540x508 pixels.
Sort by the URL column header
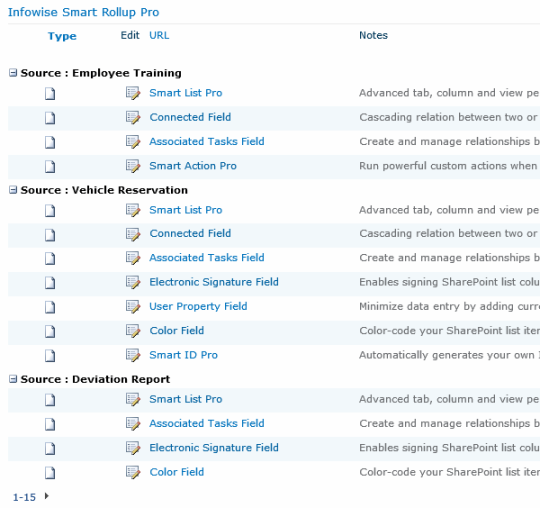tap(159, 35)
